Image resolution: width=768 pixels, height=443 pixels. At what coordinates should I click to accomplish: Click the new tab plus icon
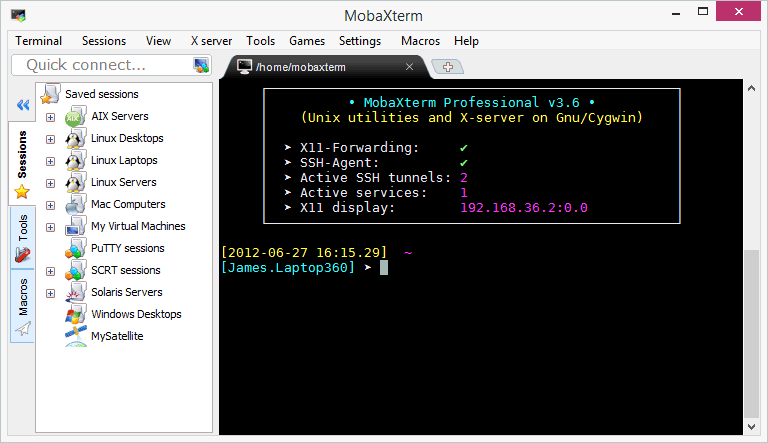(x=448, y=67)
